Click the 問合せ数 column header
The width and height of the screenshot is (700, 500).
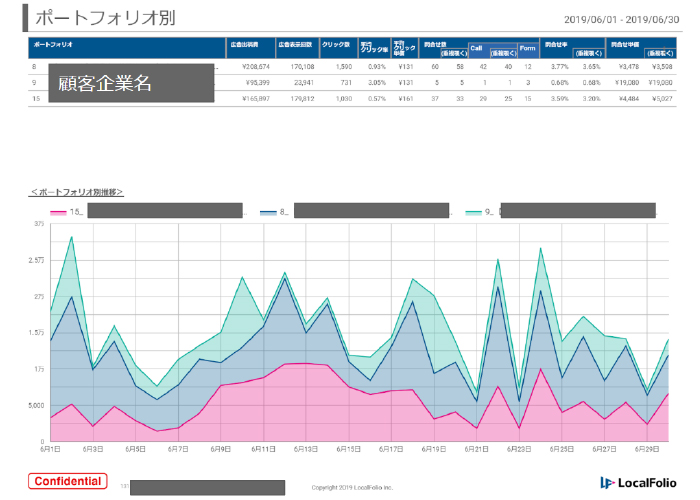(435, 45)
